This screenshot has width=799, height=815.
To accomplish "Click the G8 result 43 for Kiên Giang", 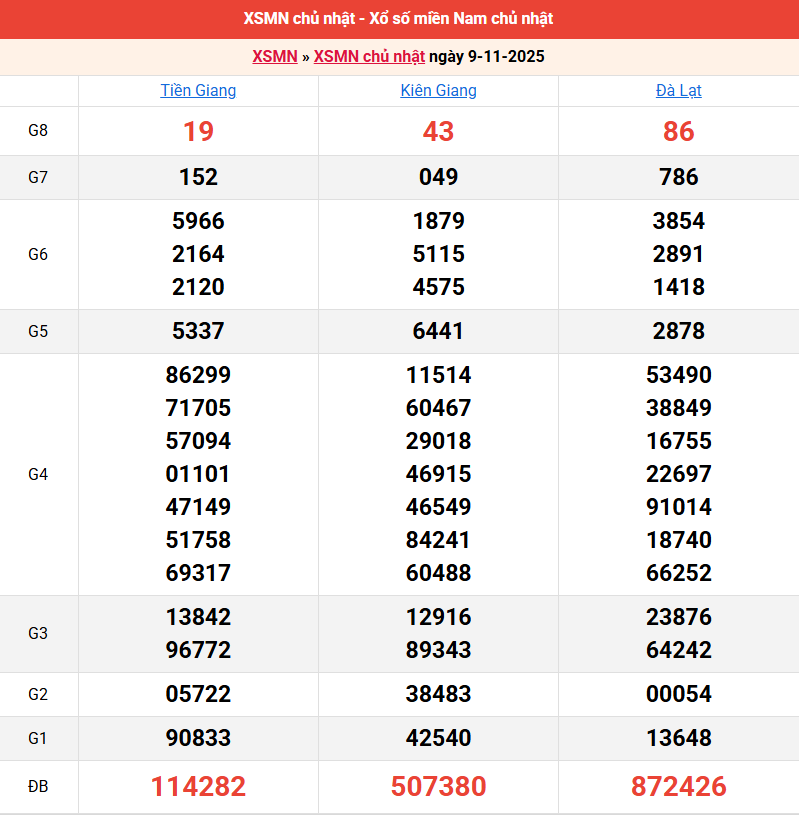I will pyautogui.click(x=438, y=131).
